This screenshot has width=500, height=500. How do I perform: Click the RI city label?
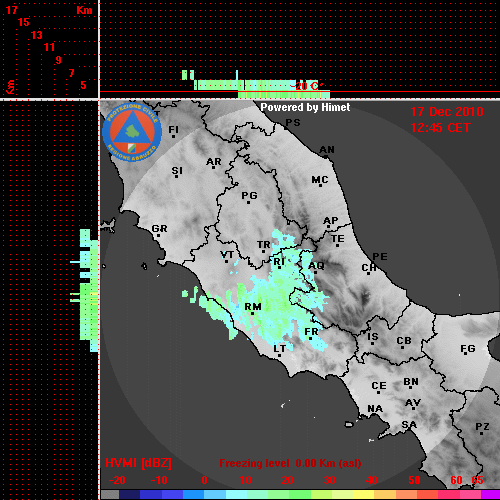[279, 262]
